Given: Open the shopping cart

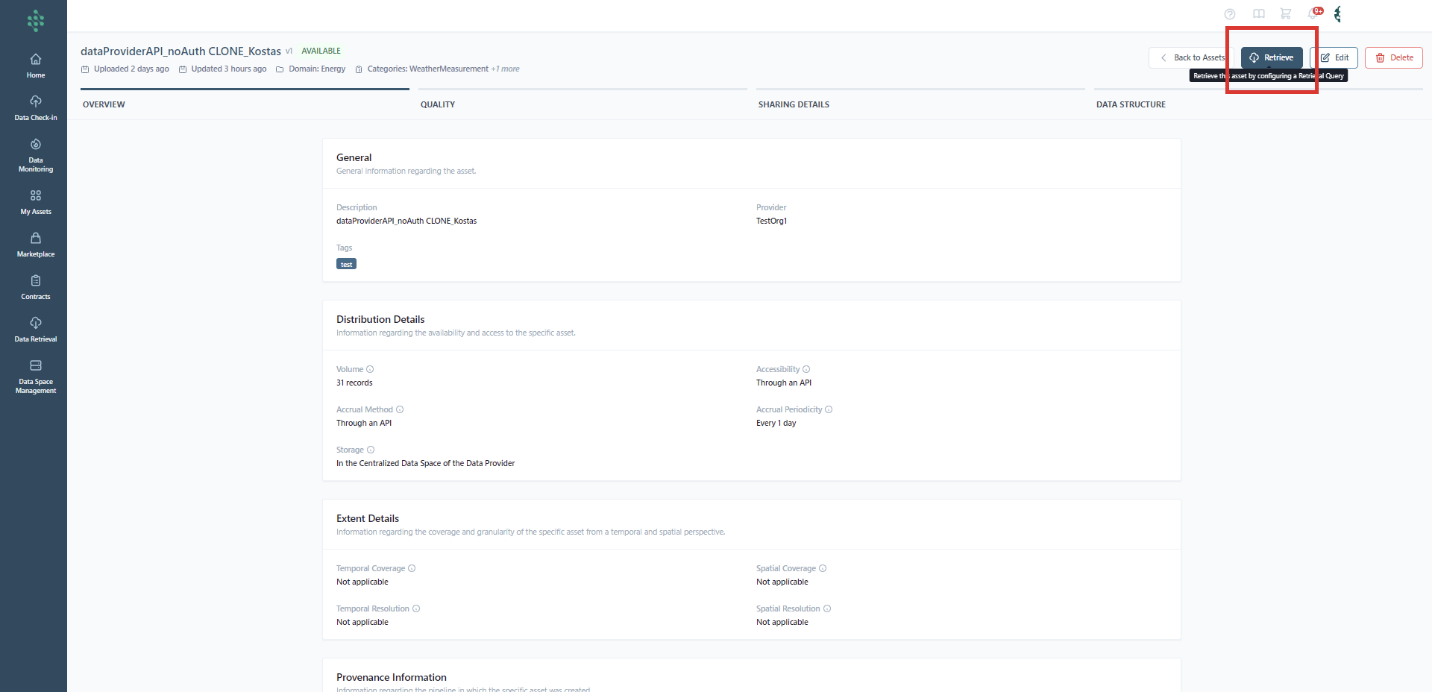Looking at the screenshot, I should coord(1286,14).
